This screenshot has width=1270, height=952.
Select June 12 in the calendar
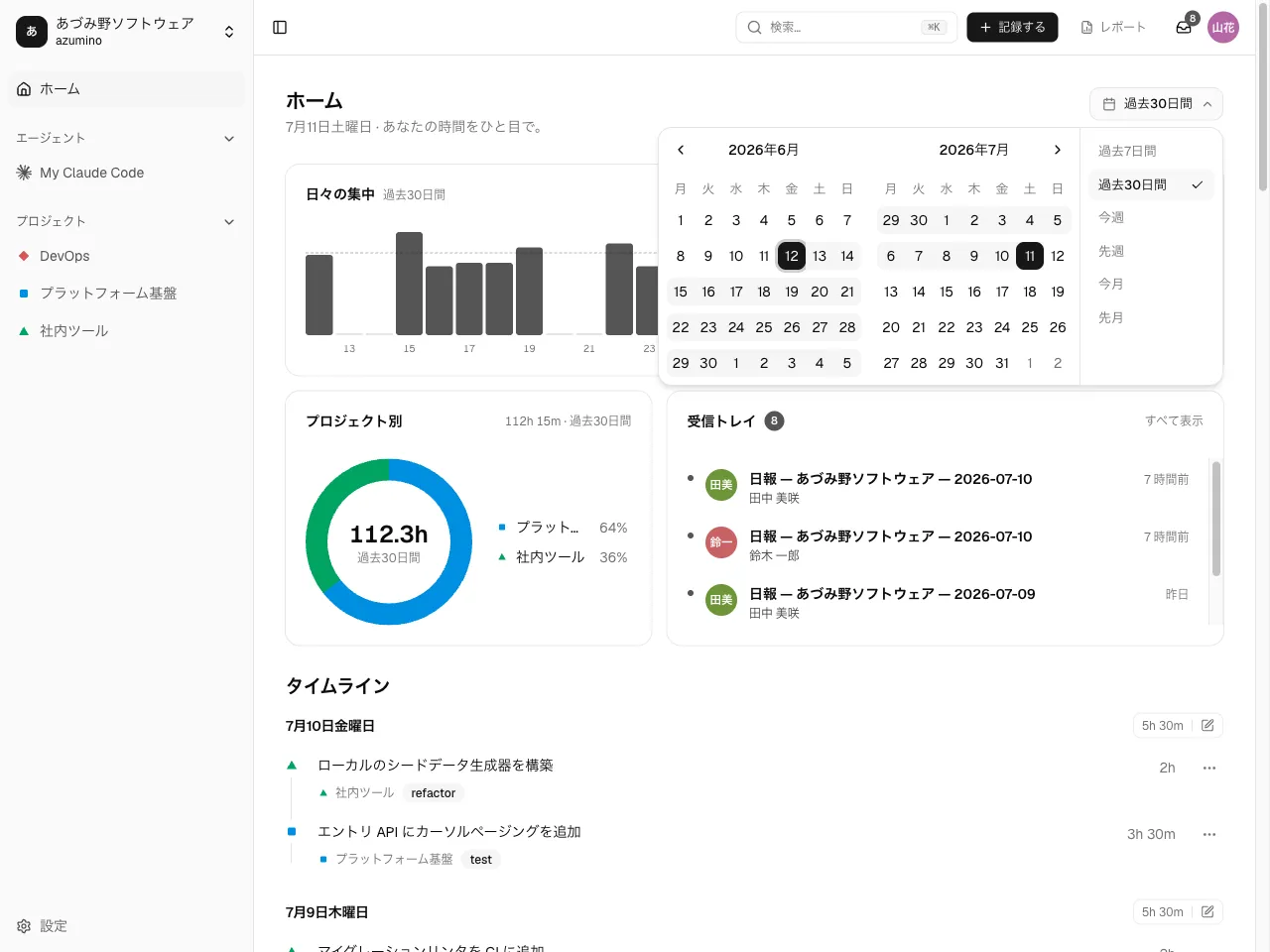[792, 256]
